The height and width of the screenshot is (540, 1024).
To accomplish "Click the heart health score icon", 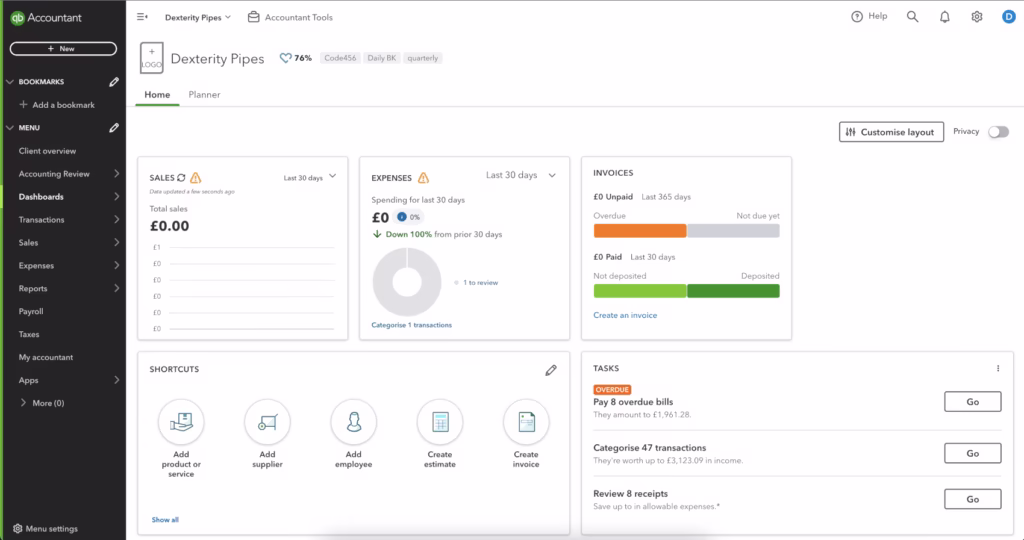I will pos(285,58).
